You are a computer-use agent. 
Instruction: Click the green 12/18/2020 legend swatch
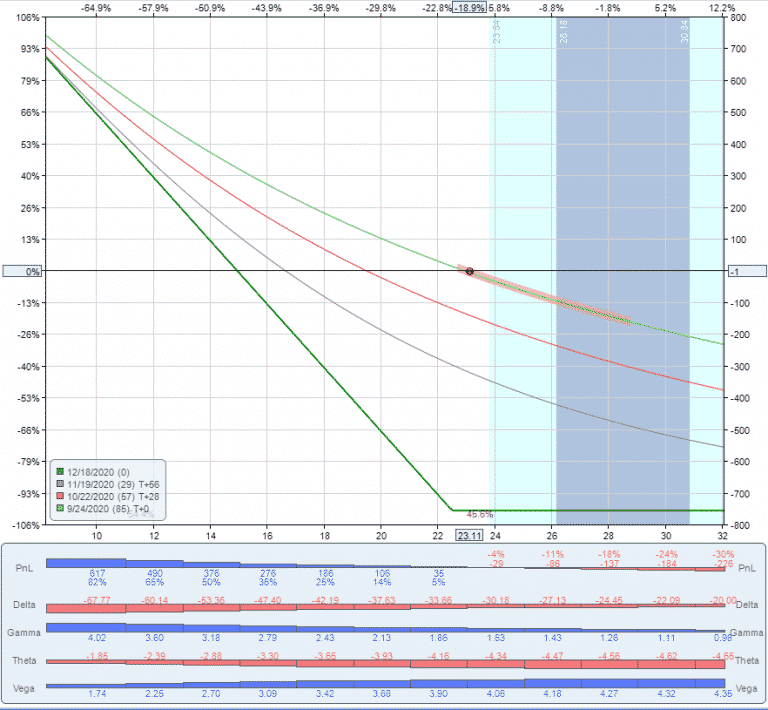[x=60, y=470]
